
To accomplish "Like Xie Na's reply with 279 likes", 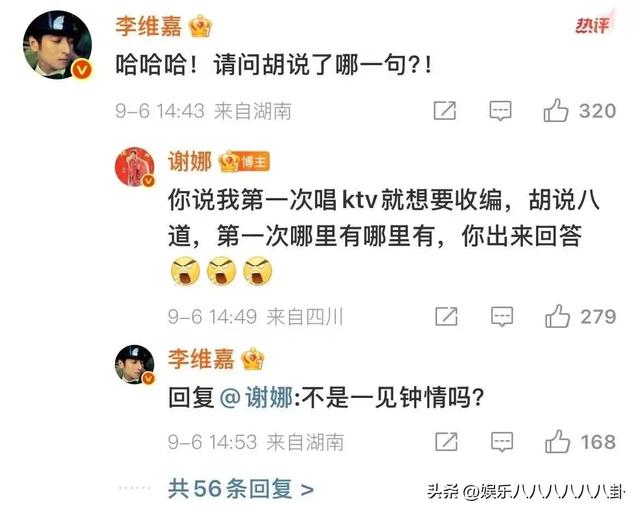I will click(557, 316).
